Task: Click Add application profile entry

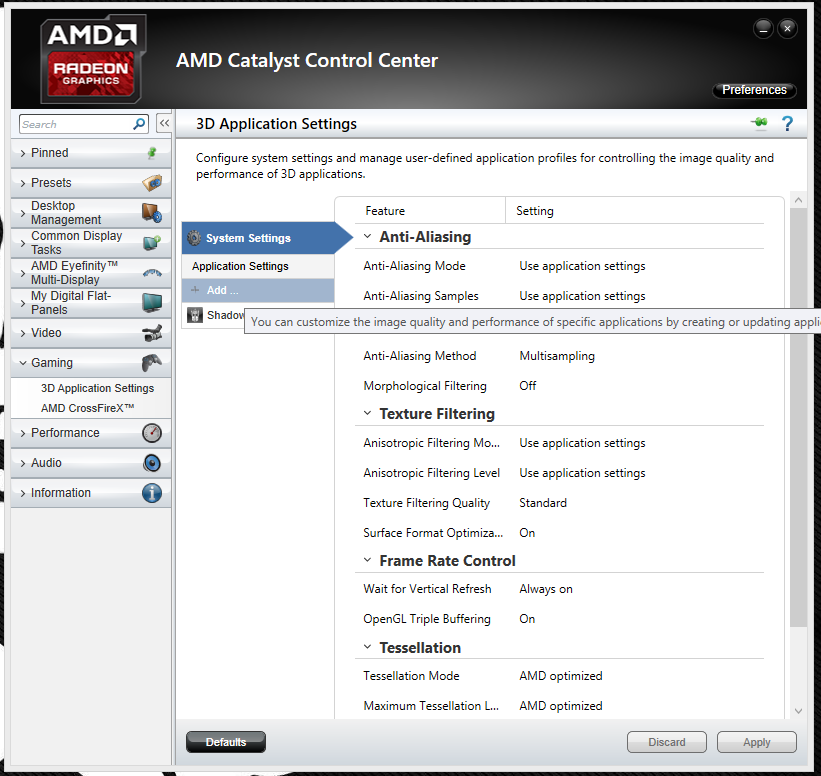Action: click(x=258, y=290)
